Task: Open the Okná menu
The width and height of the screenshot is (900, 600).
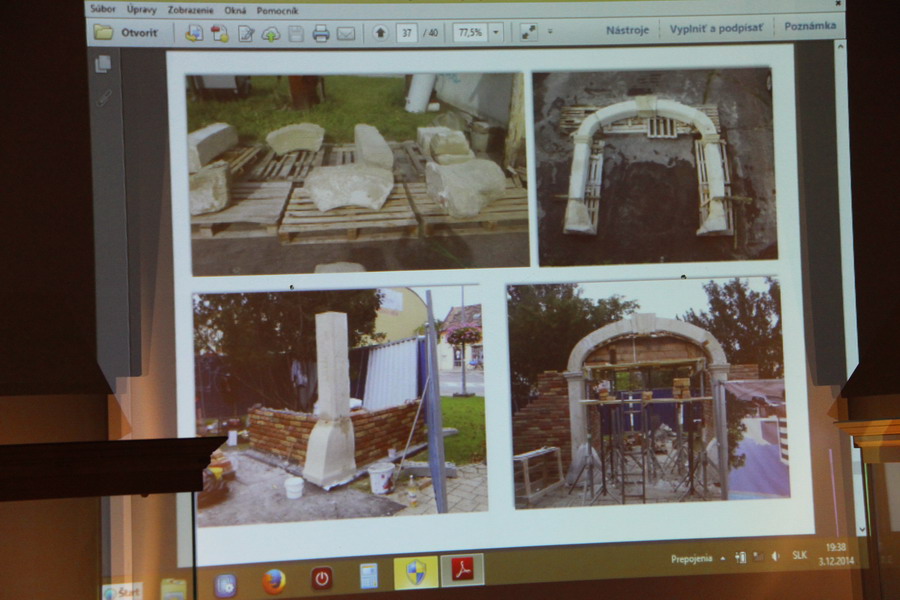Action: pyautogui.click(x=235, y=10)
